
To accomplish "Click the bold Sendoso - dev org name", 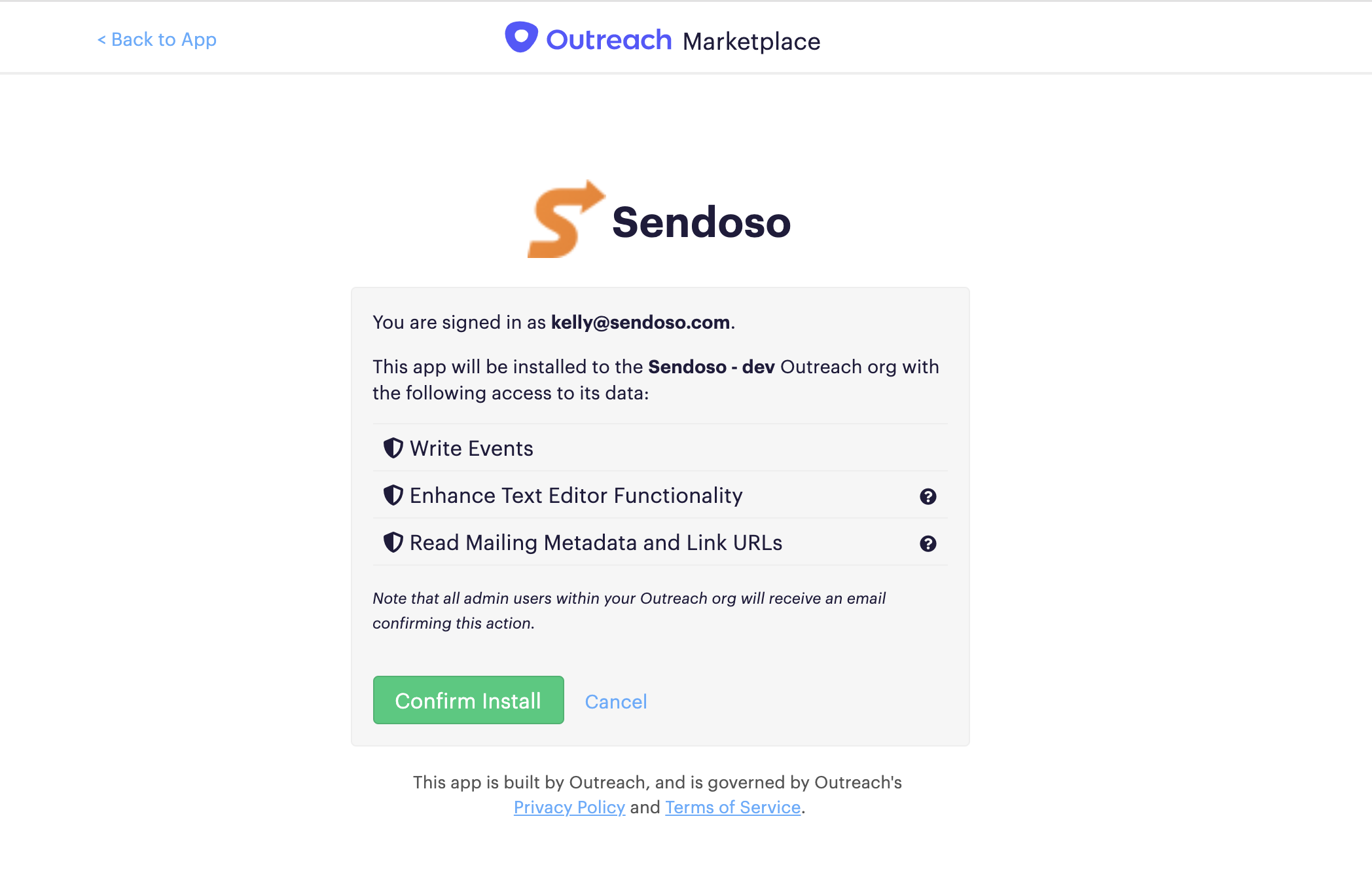I will pos(712,367).
